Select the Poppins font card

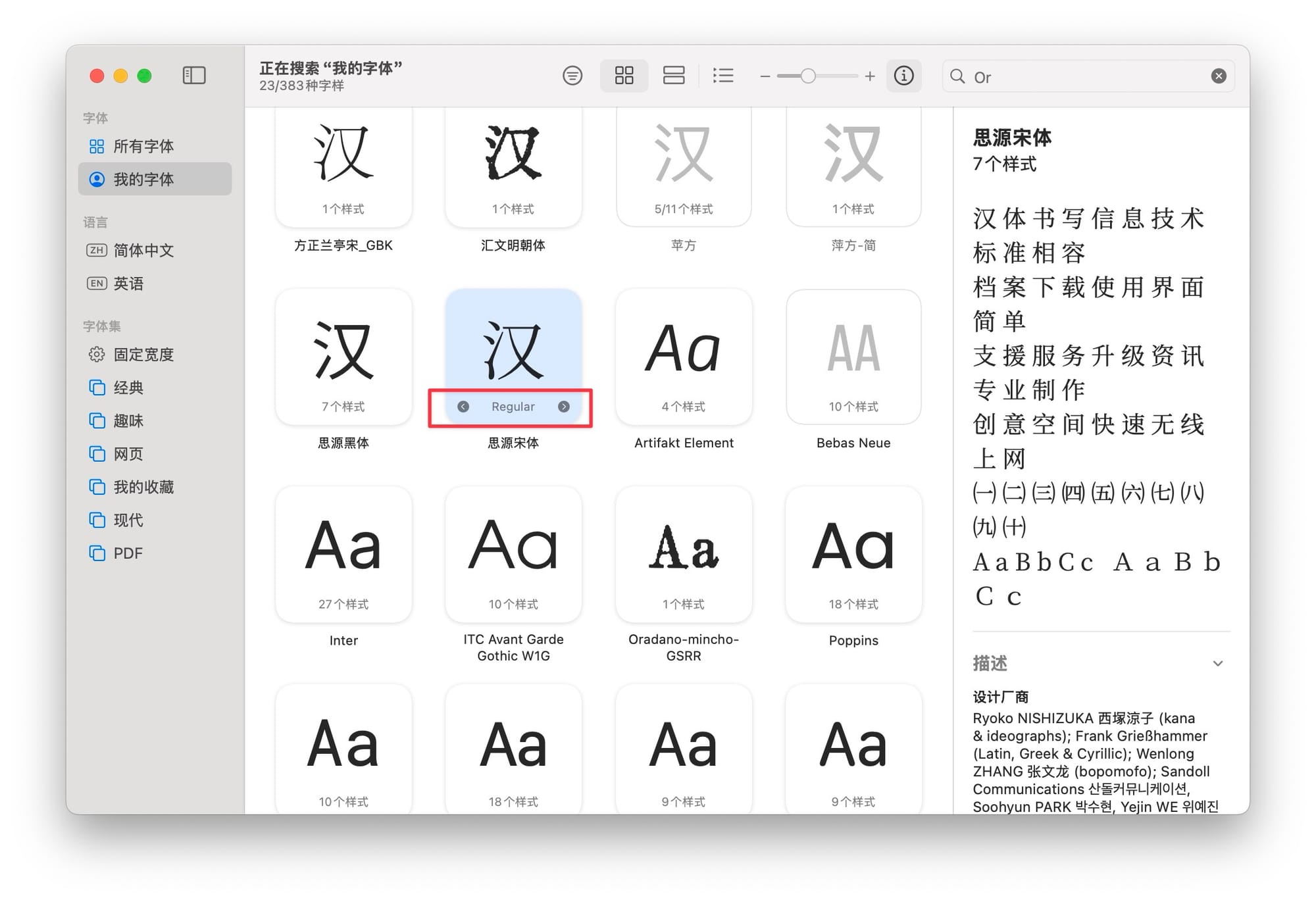[x=853, y=555]
